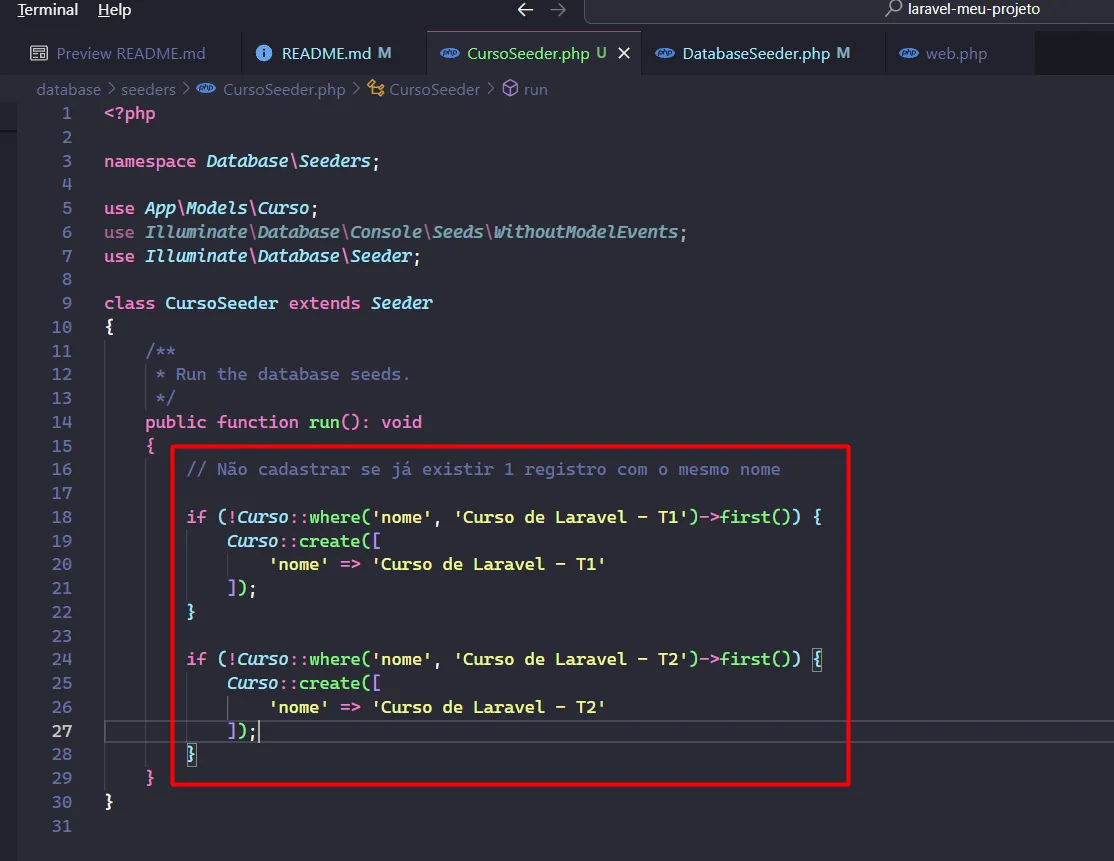Screen dimensions: 1114x861
Task: Close the CursoSeeder.php tab
Action: [x=624, y=53]
